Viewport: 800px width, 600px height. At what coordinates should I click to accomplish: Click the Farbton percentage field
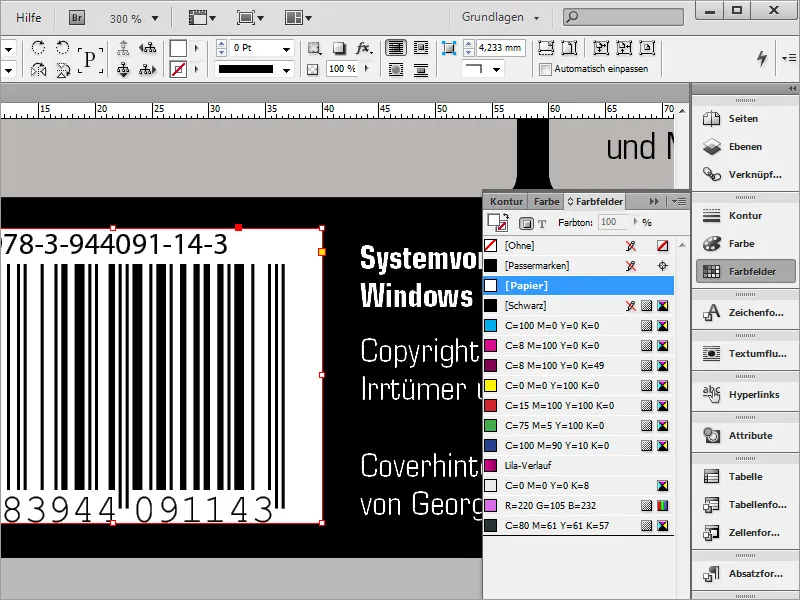tap(612, 222)
